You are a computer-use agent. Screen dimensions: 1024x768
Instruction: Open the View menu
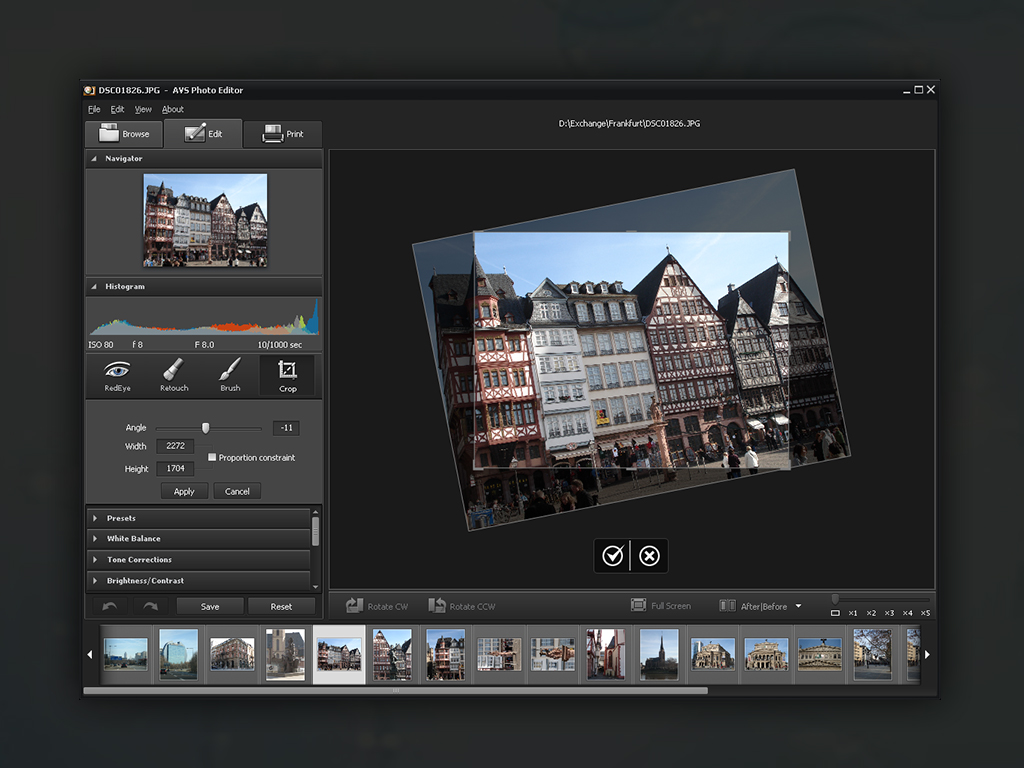(142, 109)
